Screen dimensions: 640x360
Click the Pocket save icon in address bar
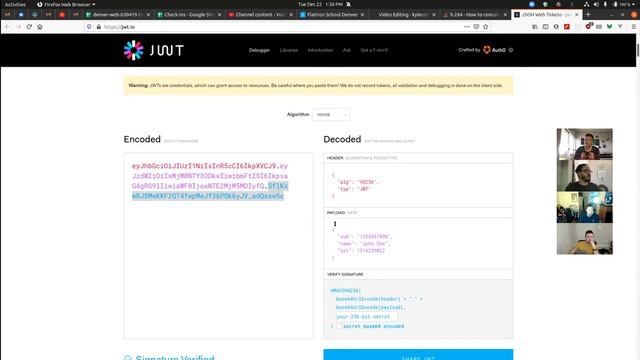click(x=476, y=27)
